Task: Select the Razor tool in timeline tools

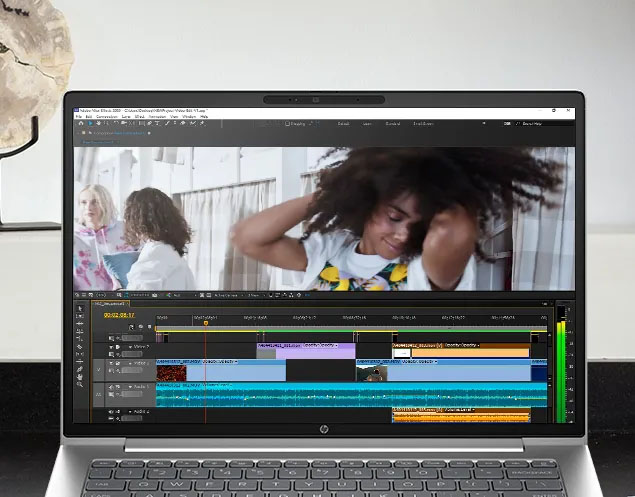Action: [x=80, y=347]
